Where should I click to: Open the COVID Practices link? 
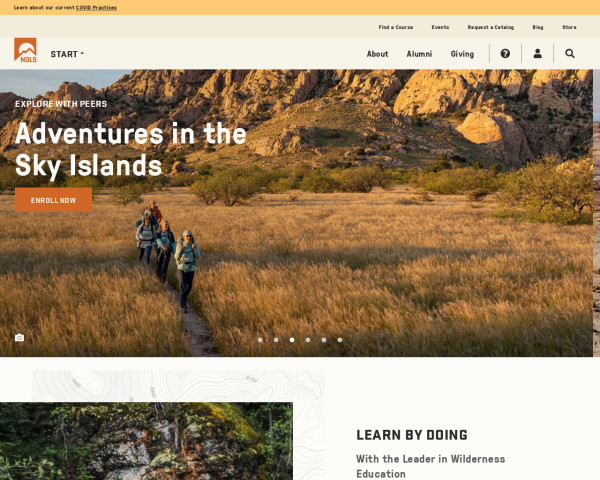tap(96, 8)
